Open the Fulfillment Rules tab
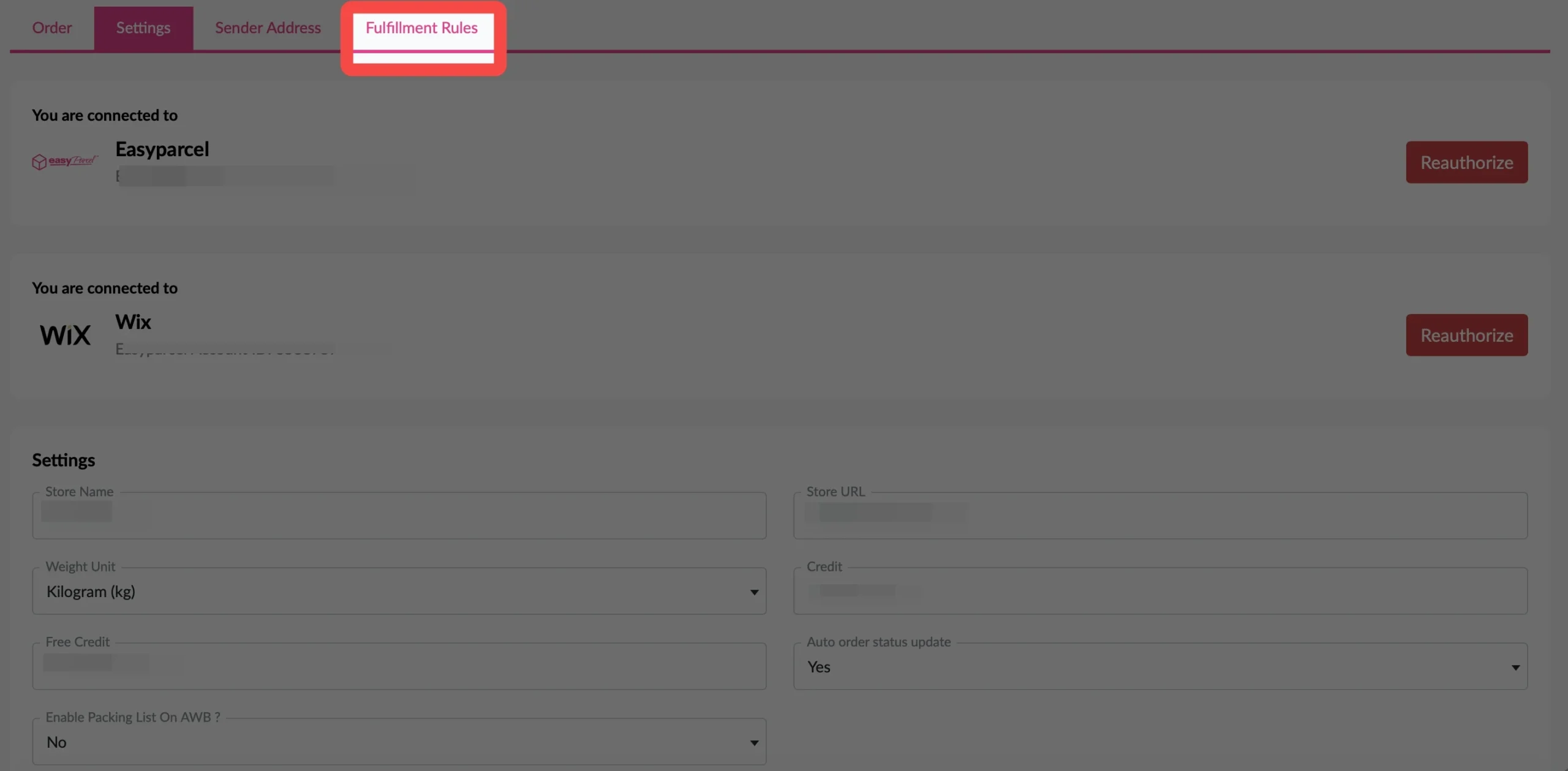Viewport: 1568px width, 771px height. (422, 28)
